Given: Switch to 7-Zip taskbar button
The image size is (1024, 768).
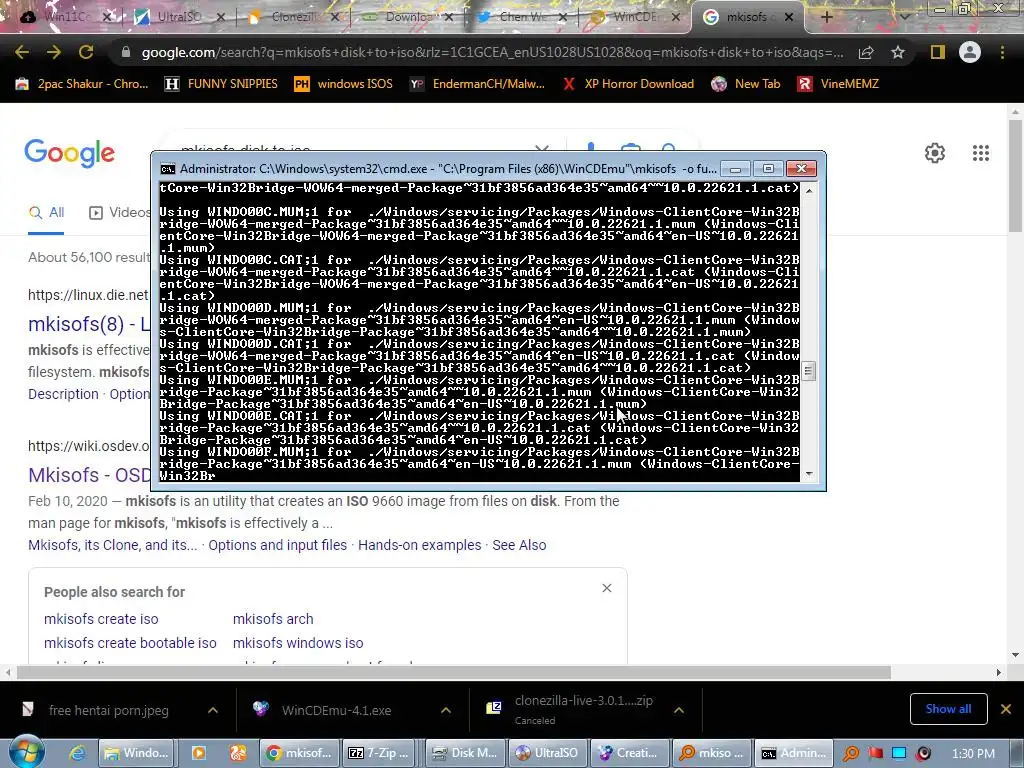Looking at the screenshot, I should tap(381, 753).
